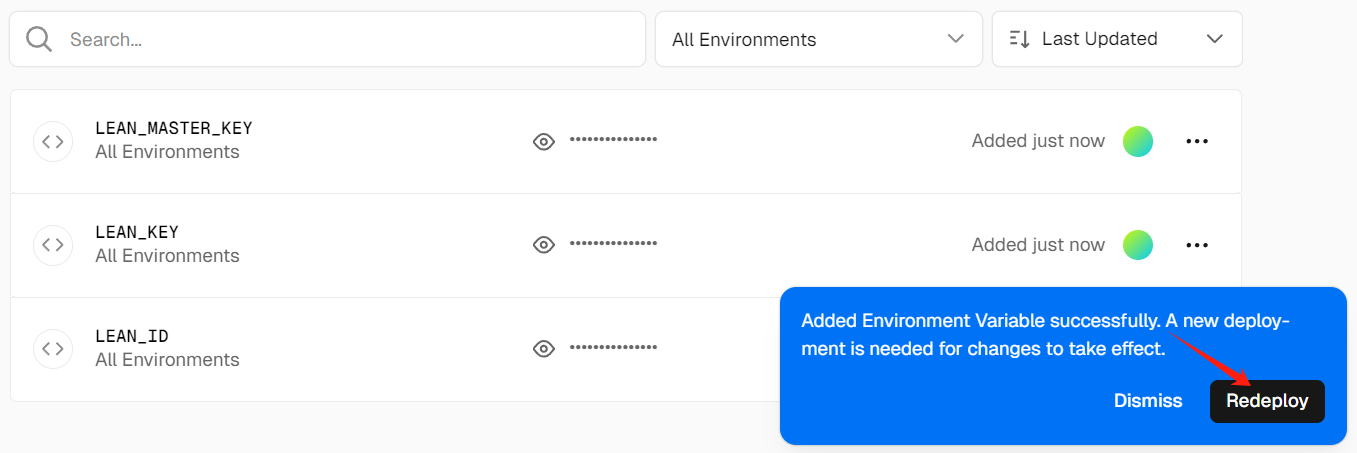Screen dimensions: 1357x453
Task: Reveal the LEAN_MASTER_KEY value with eye icon
Action: coord(544,141)
